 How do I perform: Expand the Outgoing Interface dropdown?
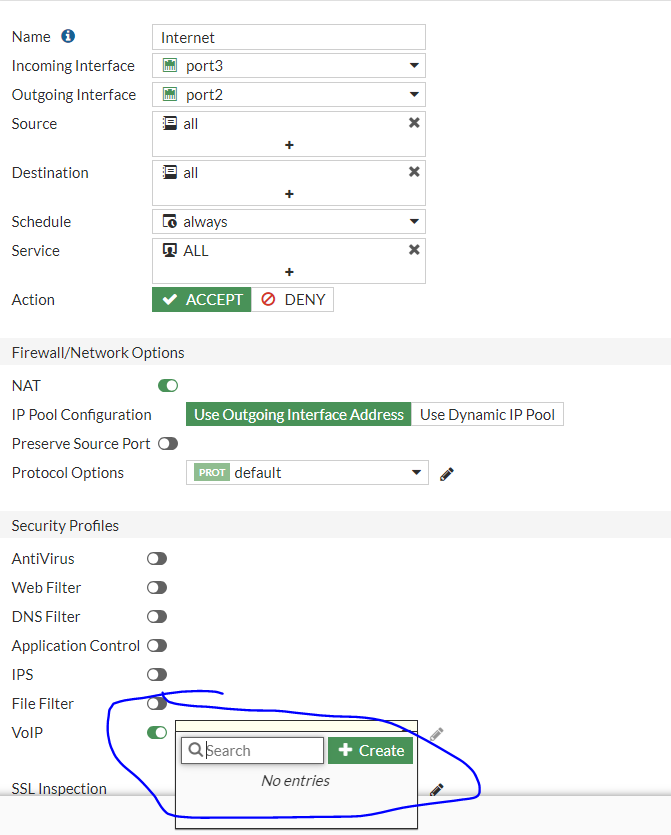(289, 95)
